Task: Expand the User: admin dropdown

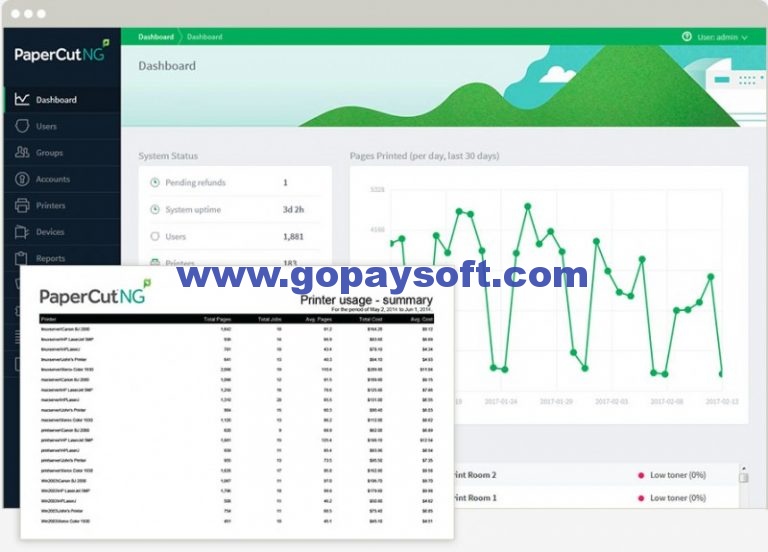Action: pos(722,37)
